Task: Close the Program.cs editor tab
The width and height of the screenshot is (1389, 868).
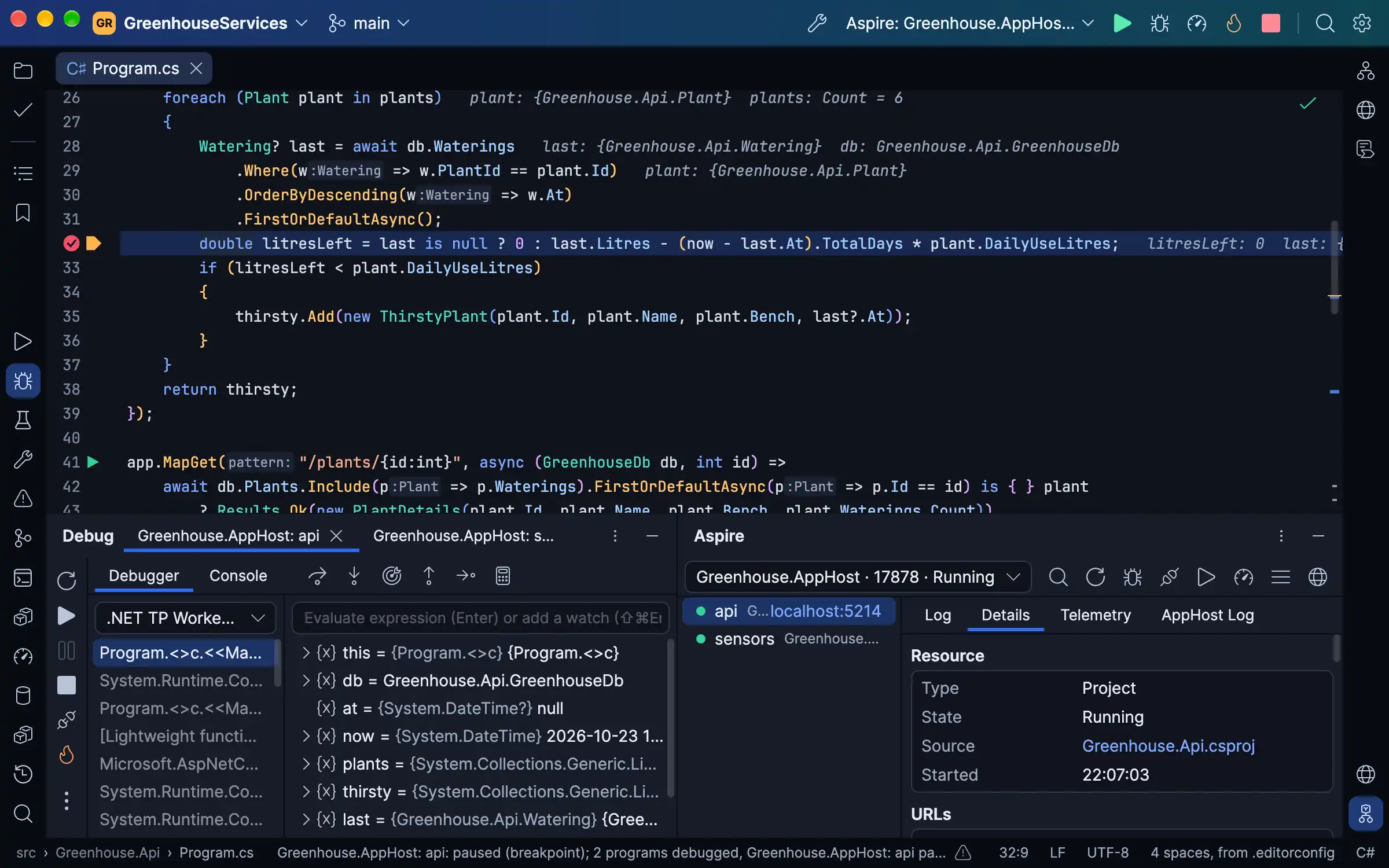Action: click(196, 68)
